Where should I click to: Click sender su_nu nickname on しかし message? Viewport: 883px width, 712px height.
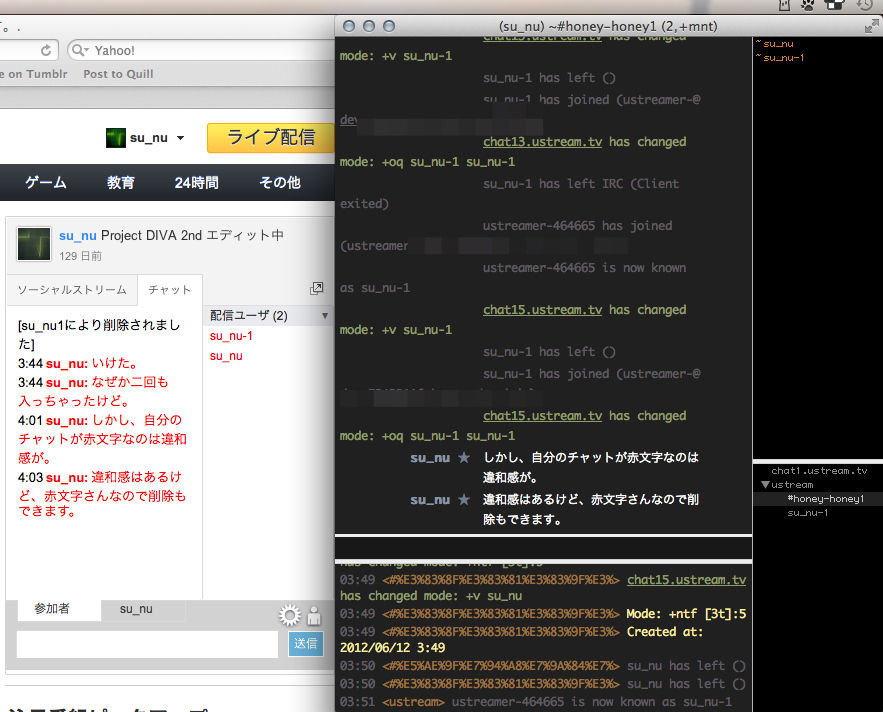tap(430, 458)
